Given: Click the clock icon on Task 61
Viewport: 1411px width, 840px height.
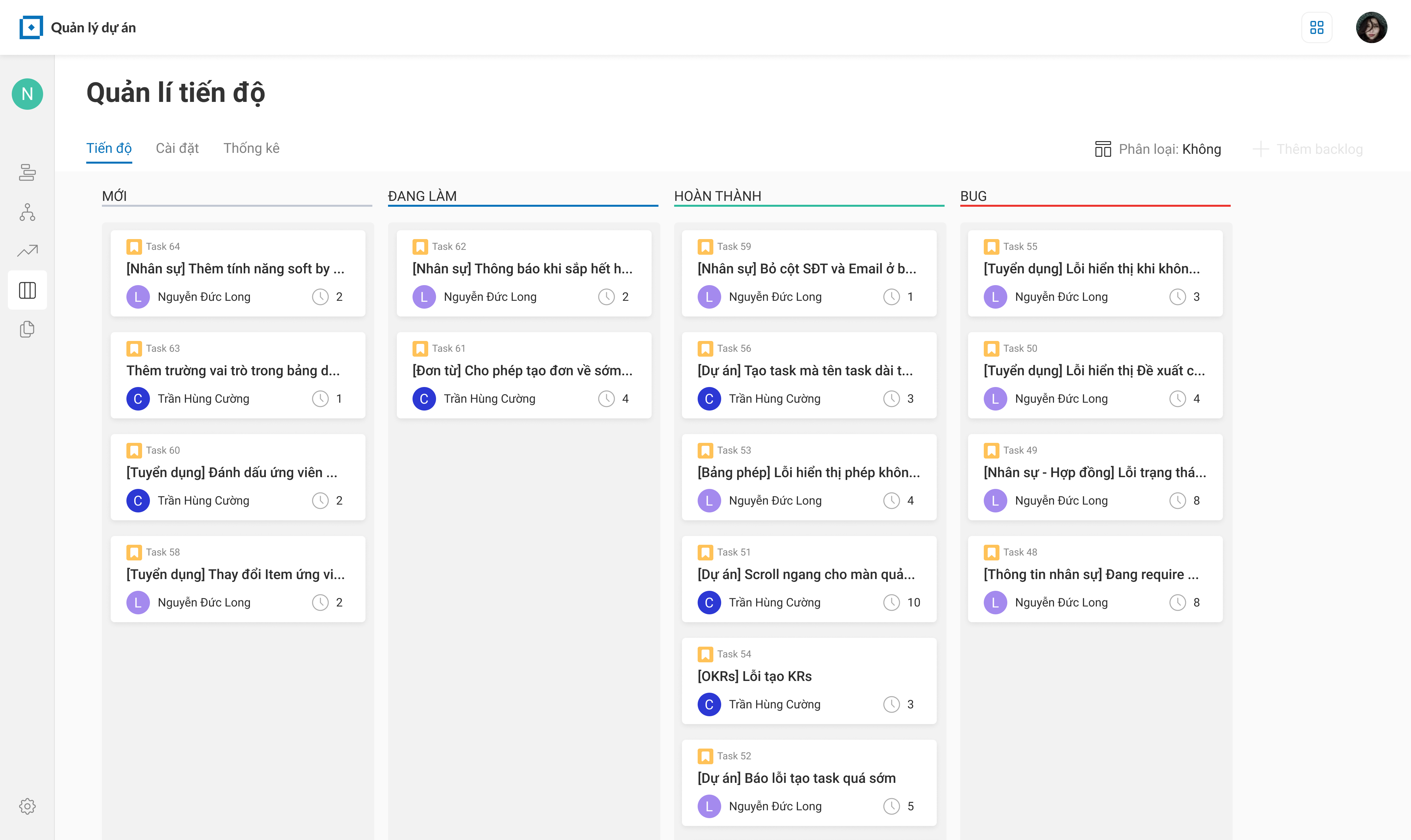Looking at the screenshot, I should (606, 398).
